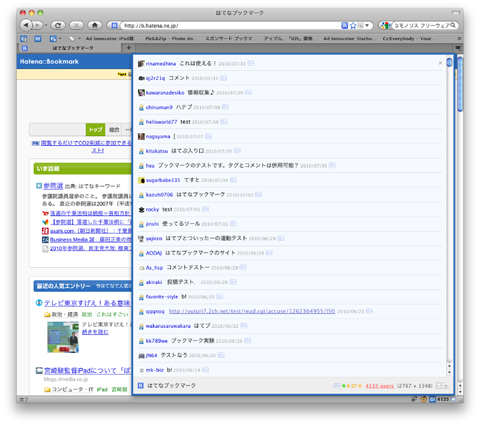Select the 総合 tab on Hatena page

tap(114, 130)
